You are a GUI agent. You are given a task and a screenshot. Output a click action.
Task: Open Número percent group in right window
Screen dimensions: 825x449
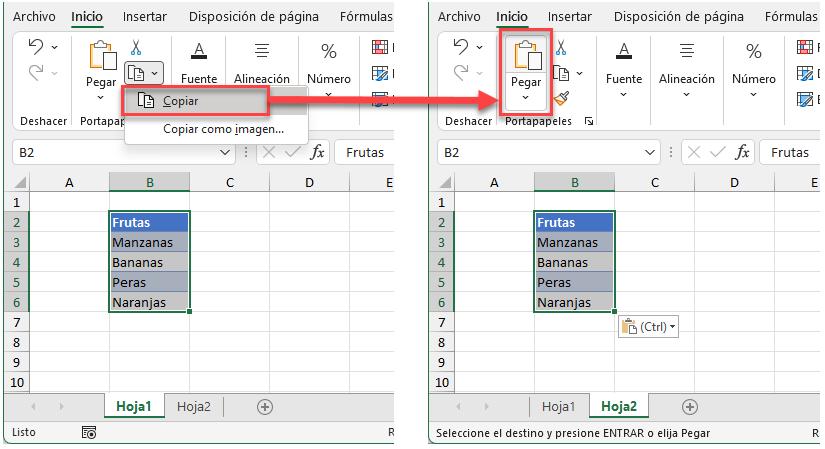click(x=753, y=68)
